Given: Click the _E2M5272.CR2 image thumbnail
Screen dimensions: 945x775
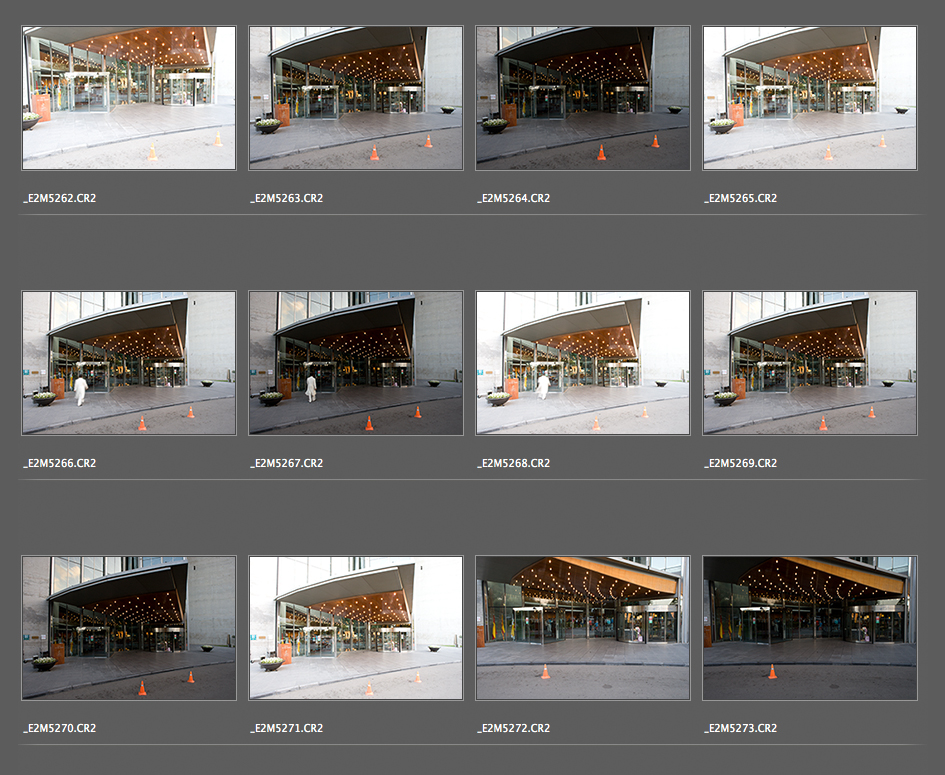Looking at the screenshot, I should [583, 628].
